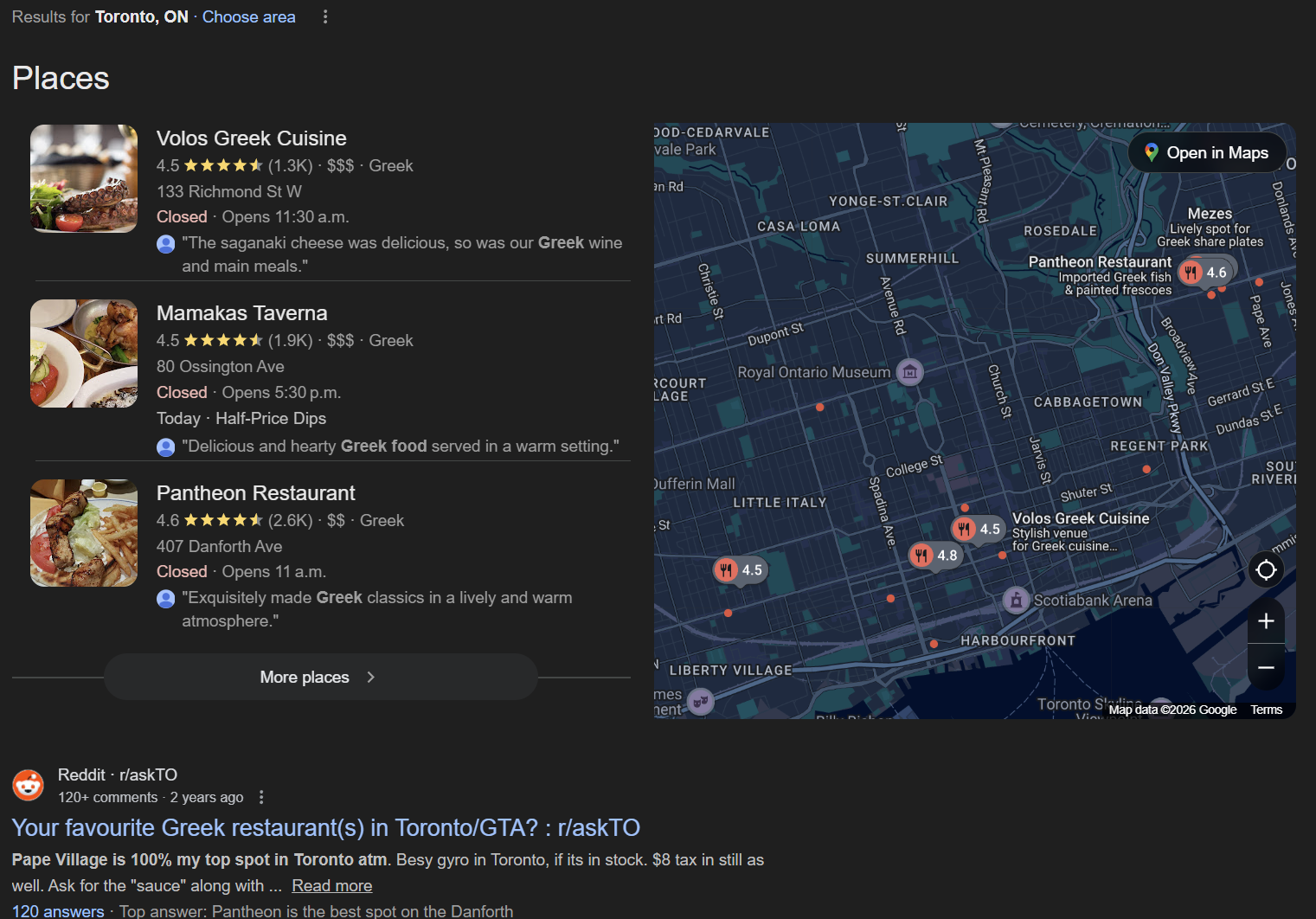Click the CASA LOMA neighbourhood label
This screenshot has width=1316, height=919.
tap(799, 227)
